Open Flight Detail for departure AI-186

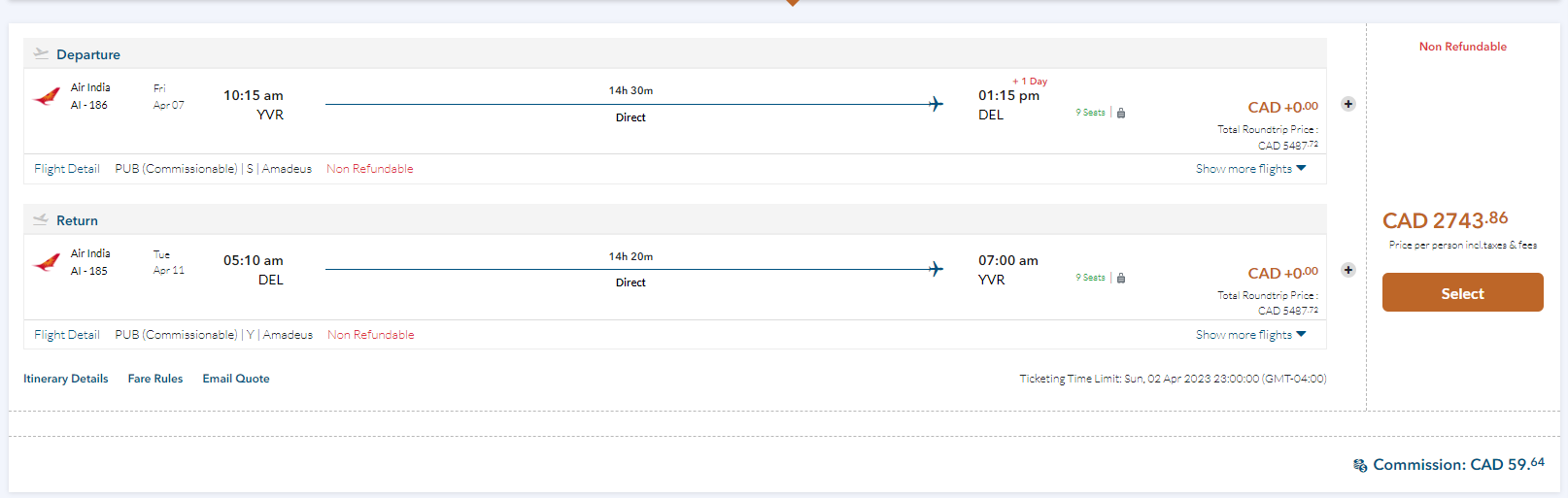[x=67, y=169]
